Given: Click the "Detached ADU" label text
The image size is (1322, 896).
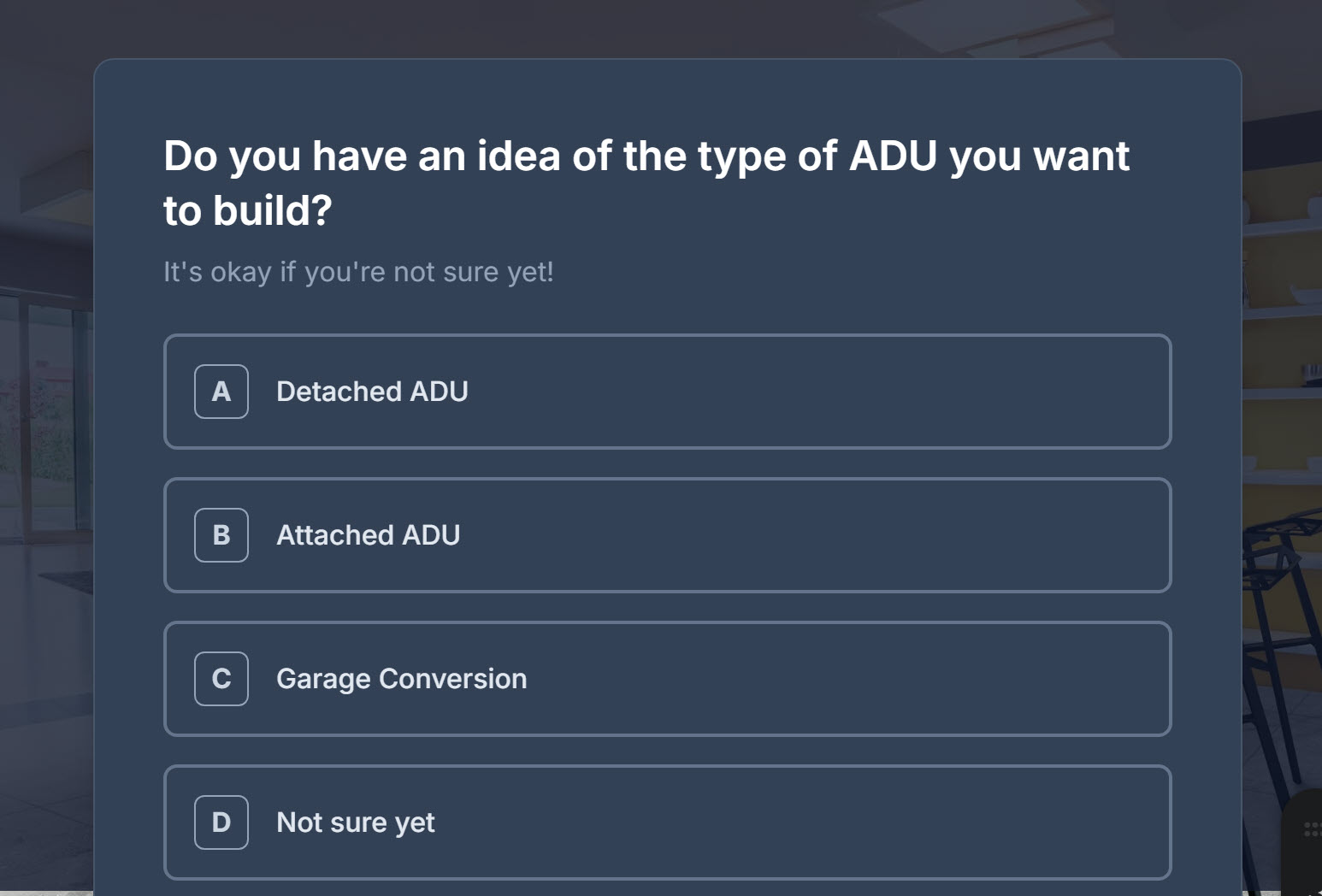Looking at the screenshot, I should [372, 392].
